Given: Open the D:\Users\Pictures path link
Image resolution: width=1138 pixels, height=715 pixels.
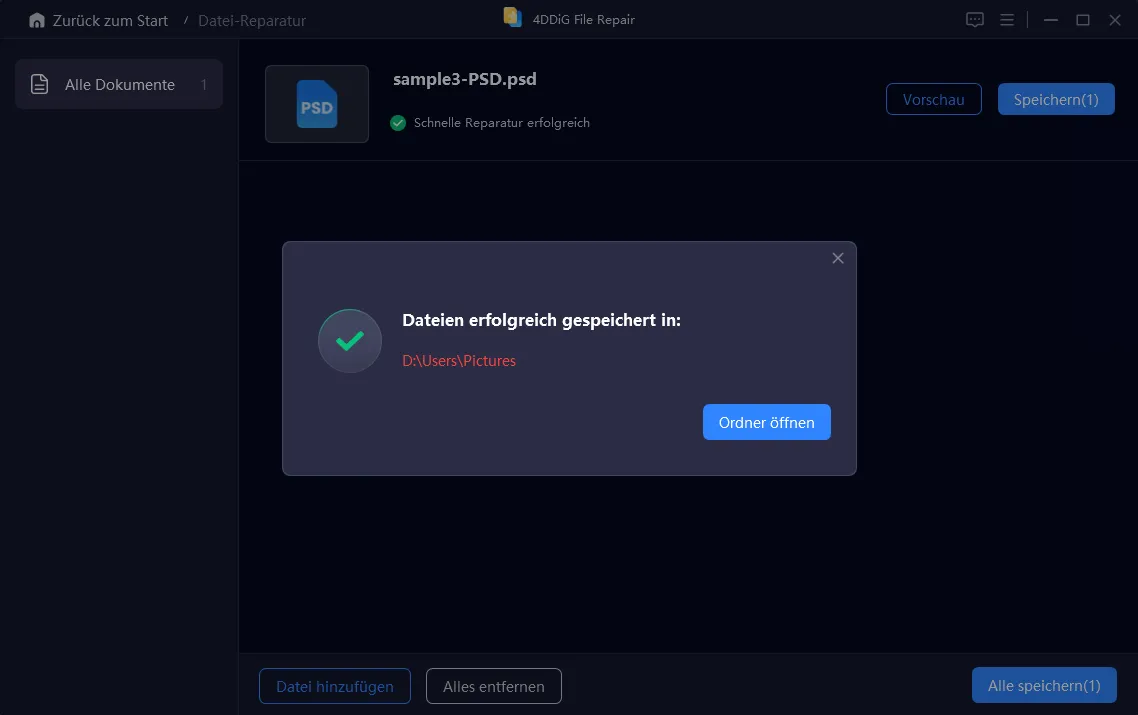Looking at the screenshot, I should [x=459, y=361].
